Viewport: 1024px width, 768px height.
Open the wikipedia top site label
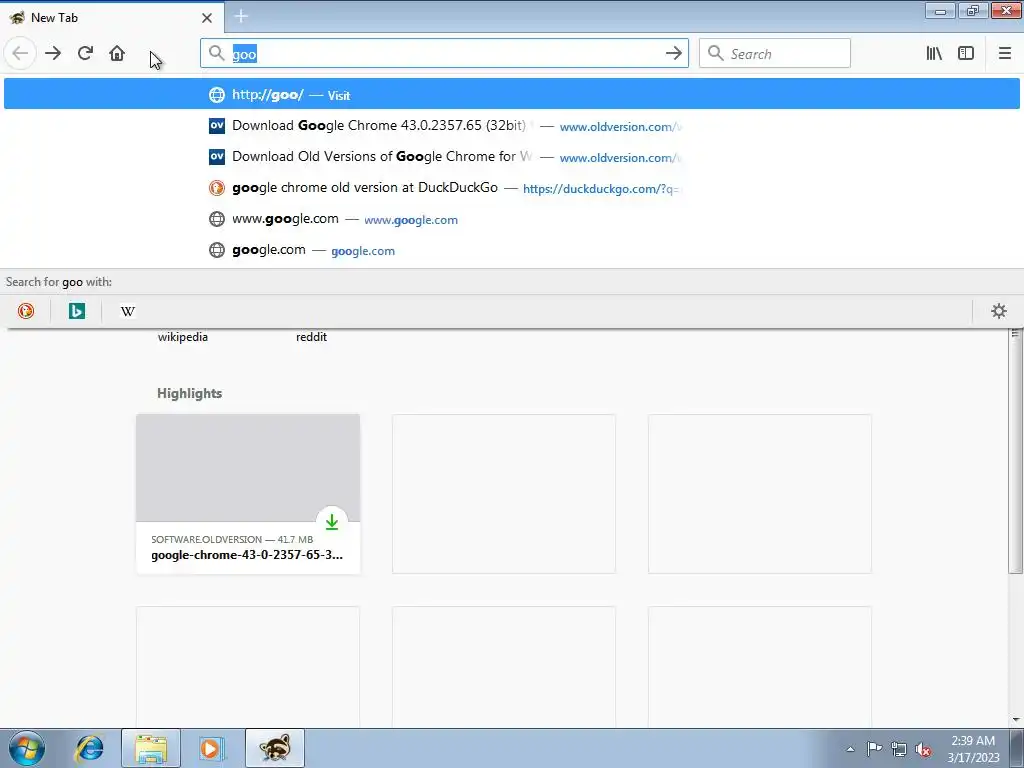[183, 337]
